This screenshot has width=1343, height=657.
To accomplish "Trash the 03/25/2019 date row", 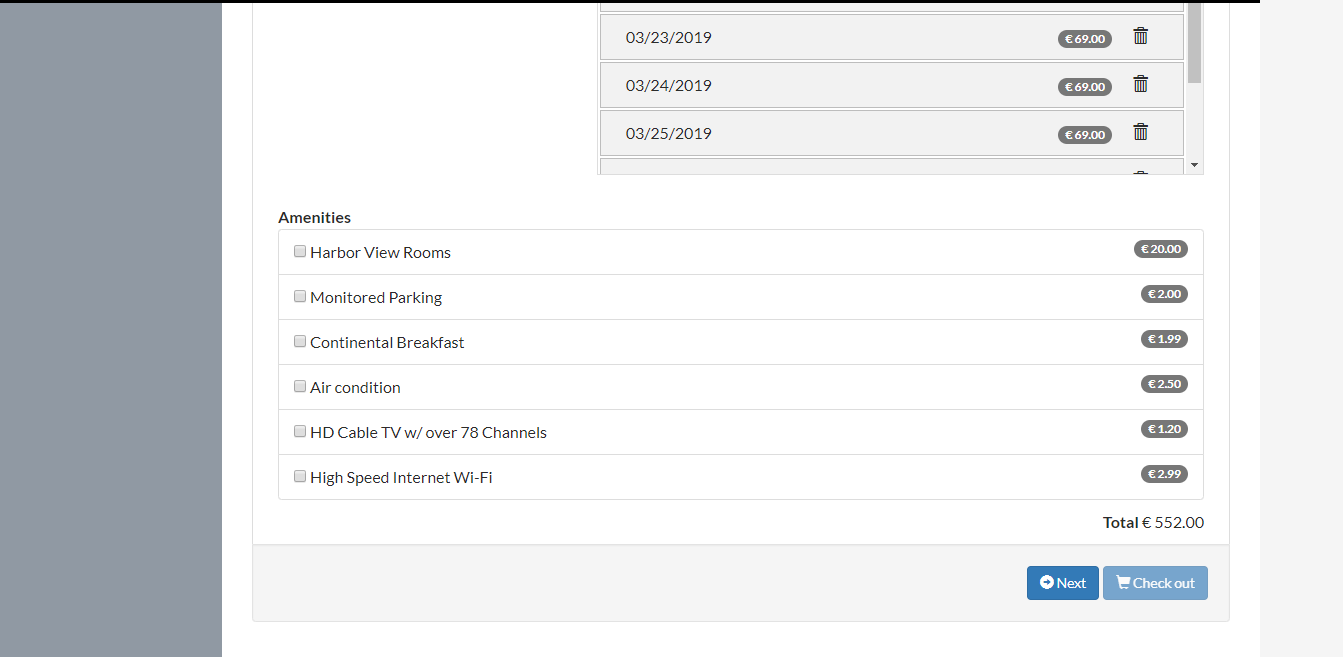I will click(x=1140, y=133).
